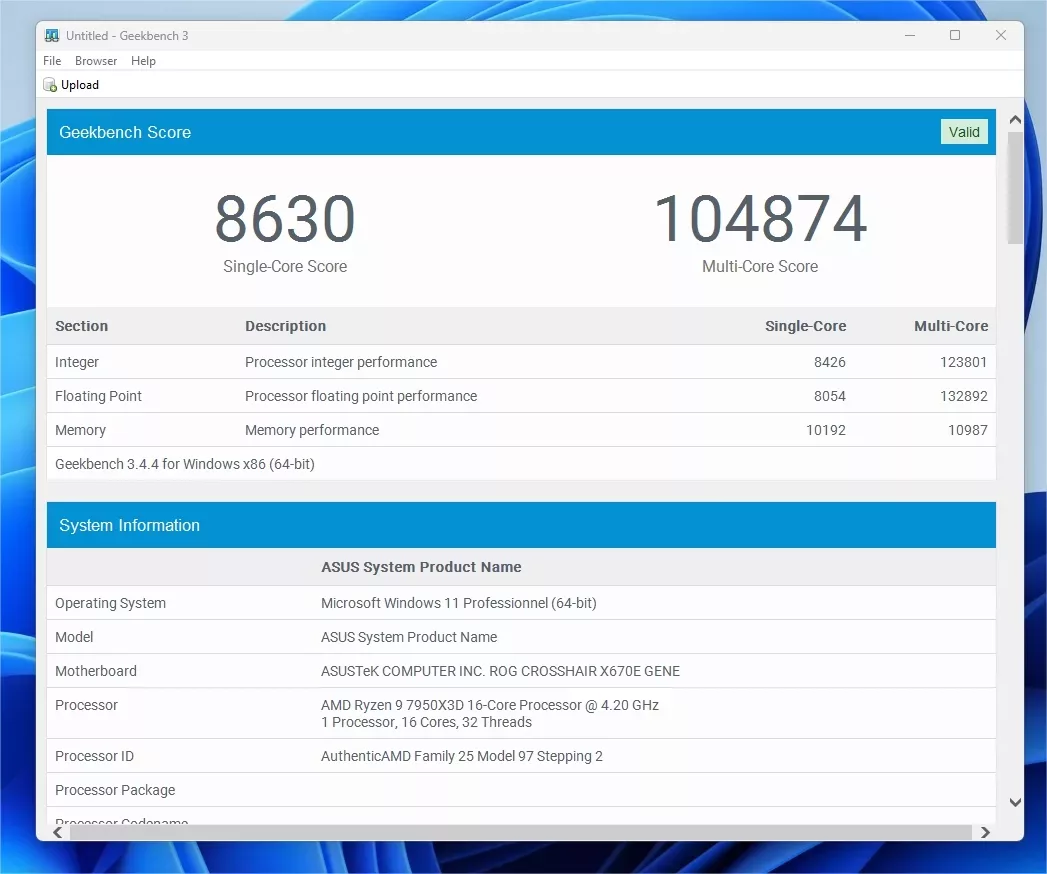
Task: Click the vertical scrollbar up arrow
Action: coord(1015,120)
